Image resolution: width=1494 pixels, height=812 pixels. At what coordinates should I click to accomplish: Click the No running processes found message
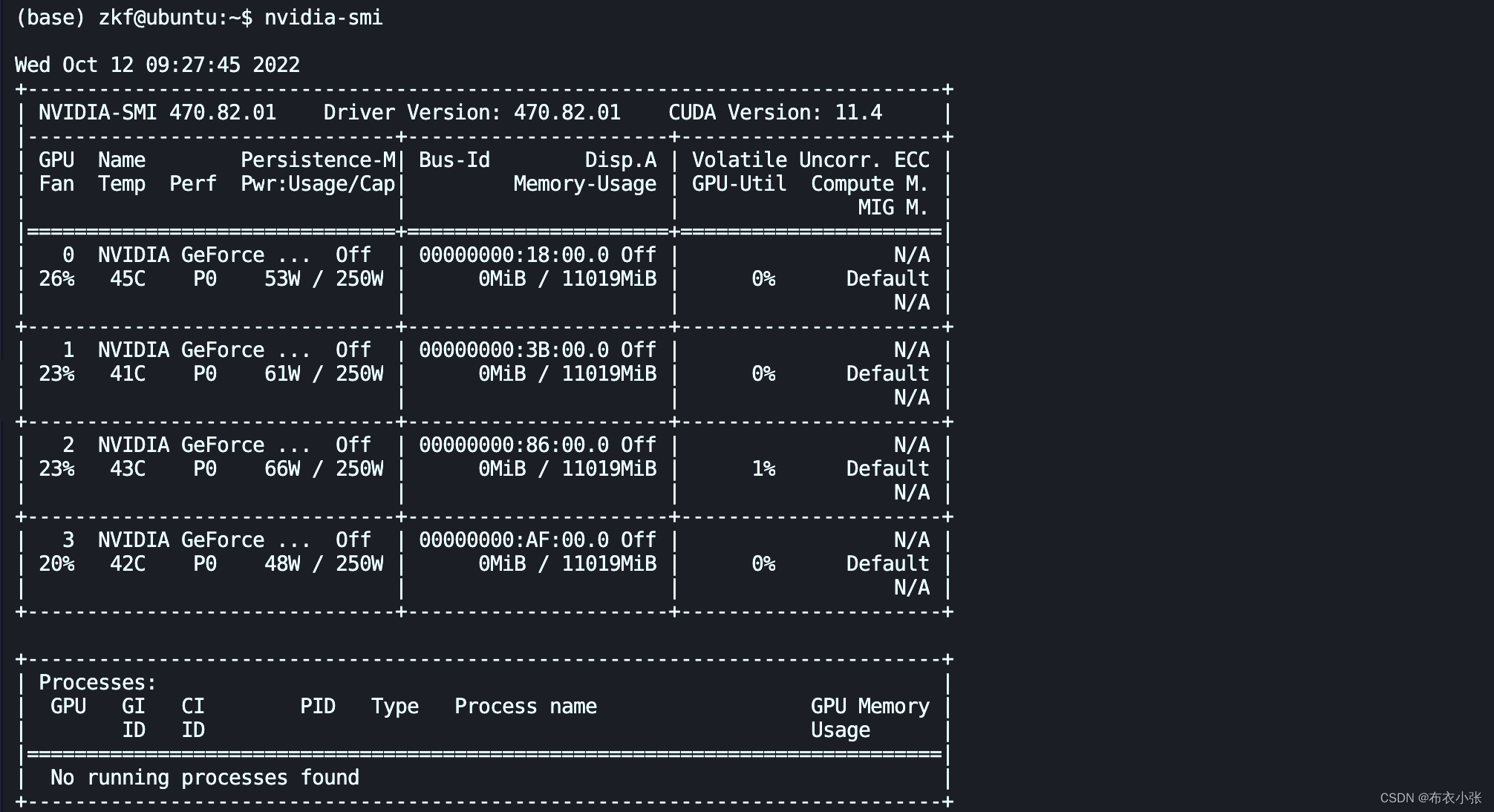click(205, 777)
